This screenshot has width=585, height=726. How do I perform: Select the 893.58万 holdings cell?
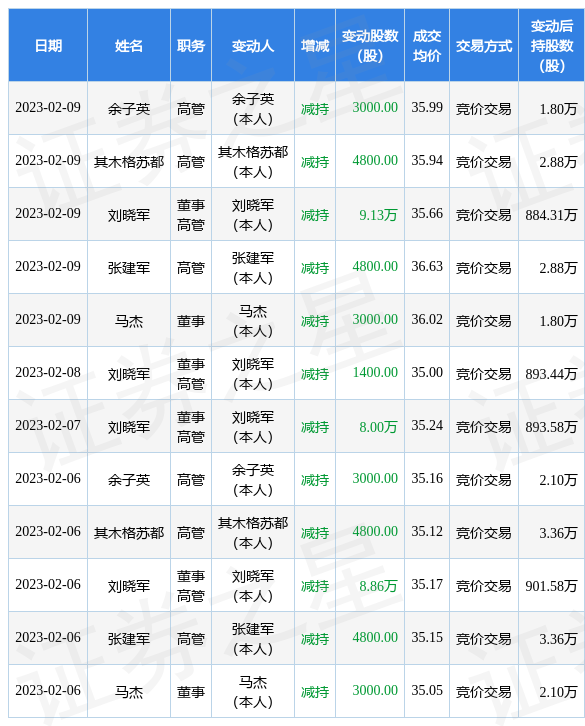click(551, 427)
